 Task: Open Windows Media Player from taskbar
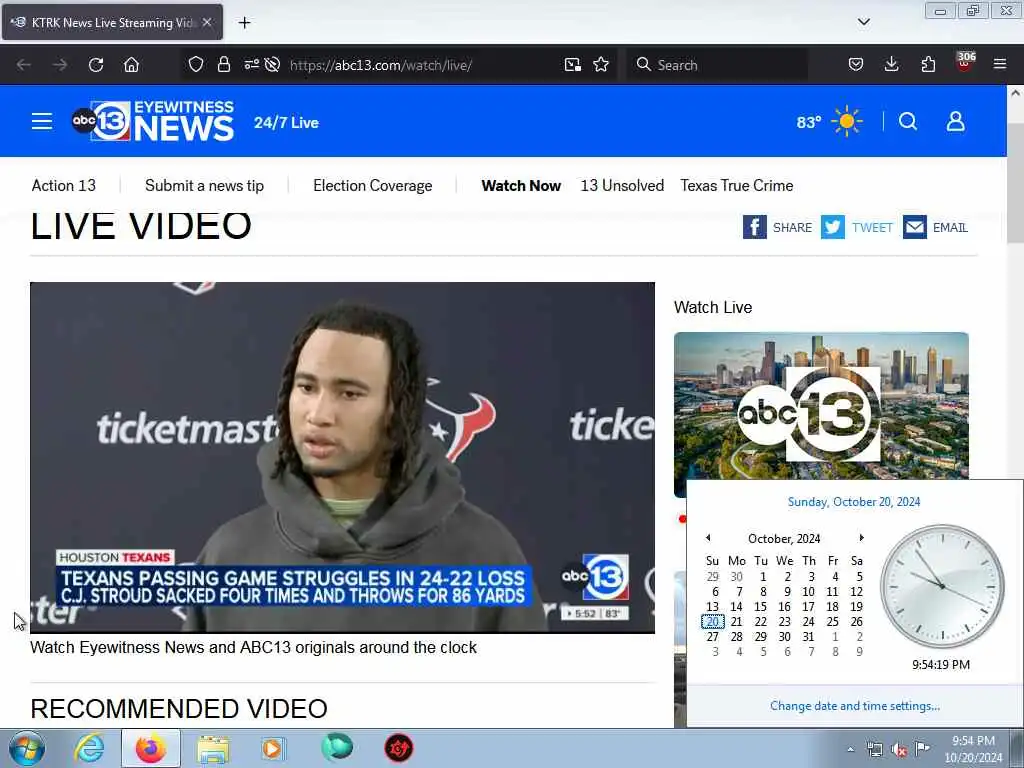(273, 749)
